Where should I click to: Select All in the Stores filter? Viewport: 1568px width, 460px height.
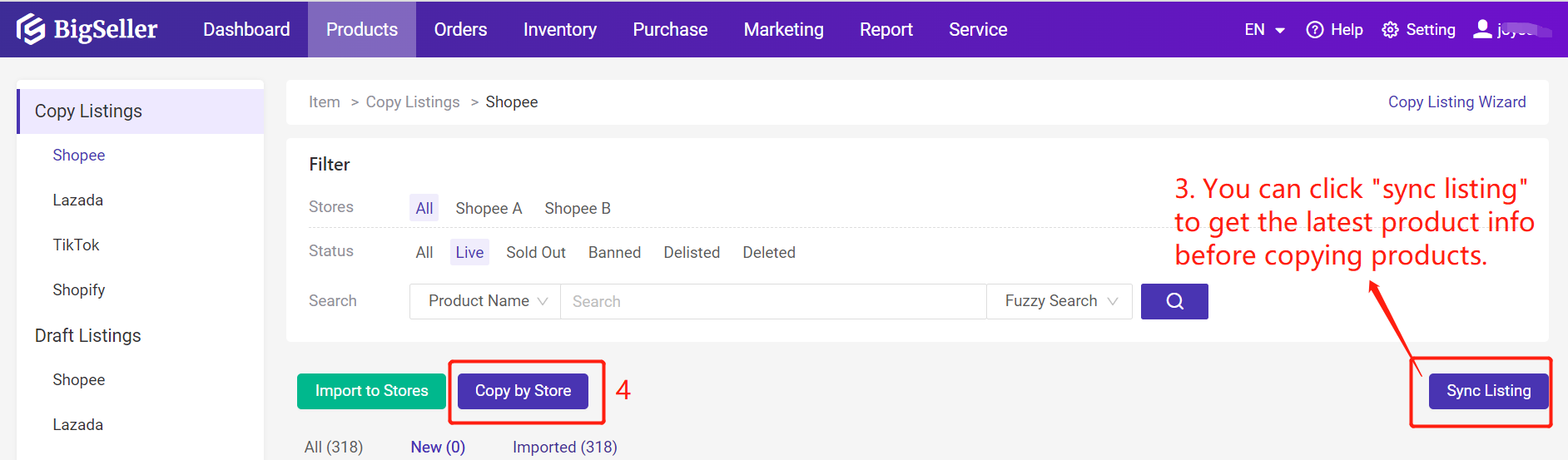[424, 208]
